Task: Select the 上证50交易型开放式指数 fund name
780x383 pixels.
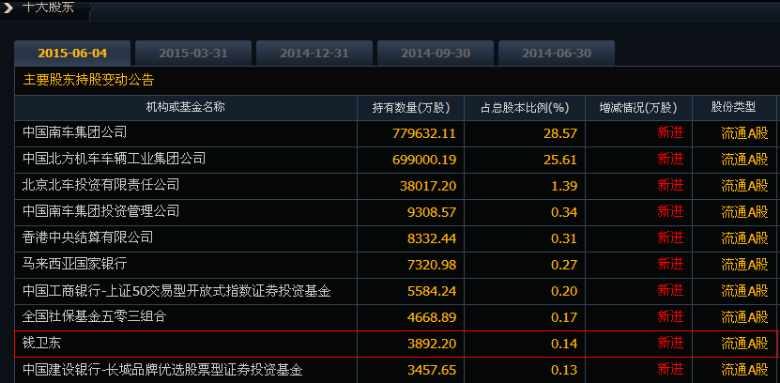Action: (x=177, y=290)
